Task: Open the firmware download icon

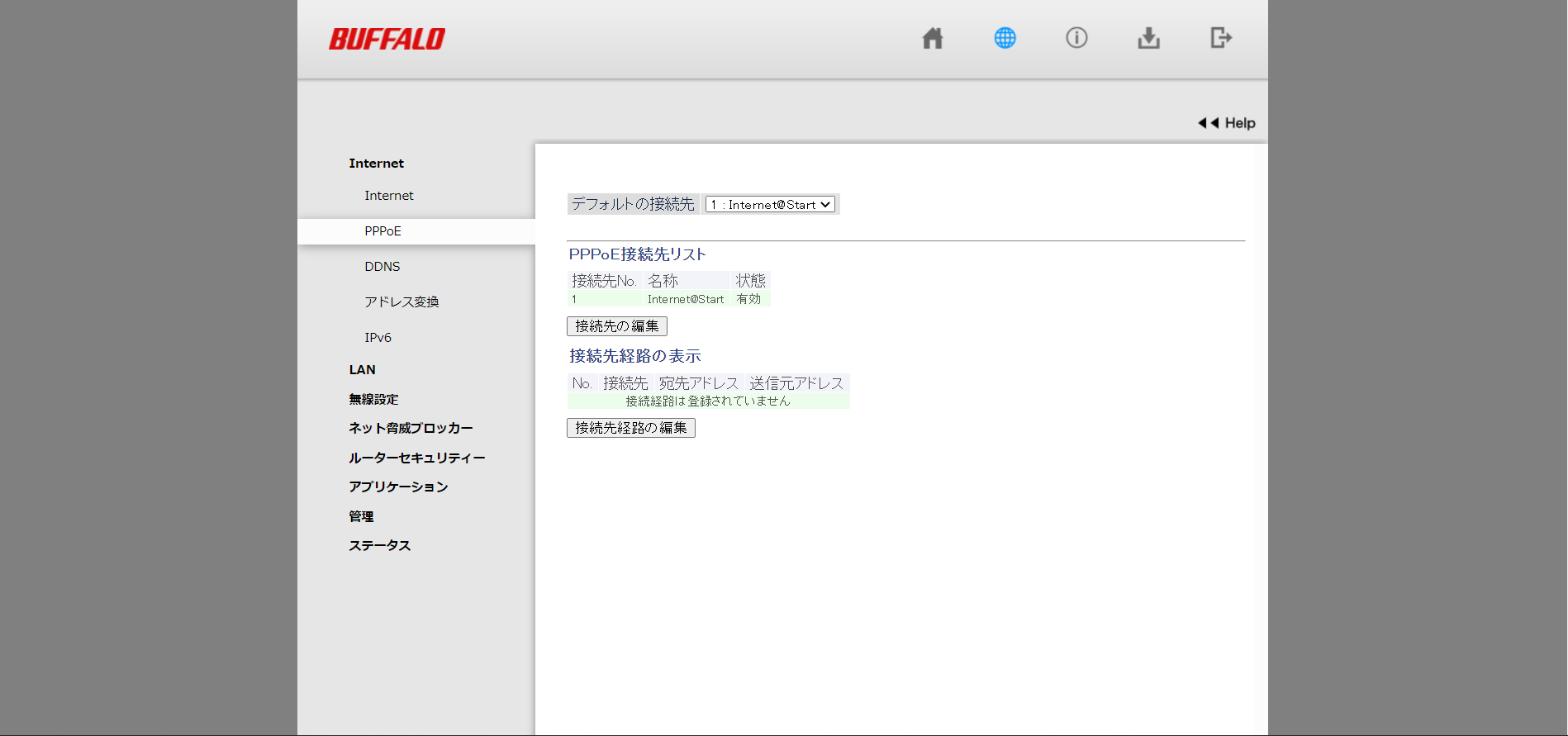Action: tap(1148, 38)
